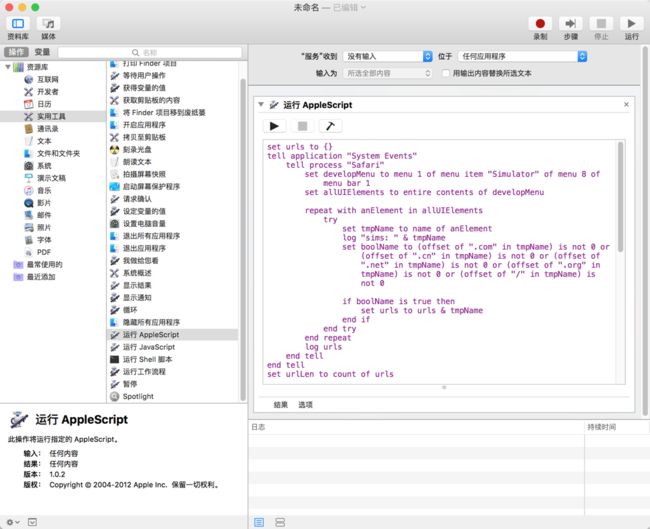Run the workflow with the 运行 button

click(631, 24)
